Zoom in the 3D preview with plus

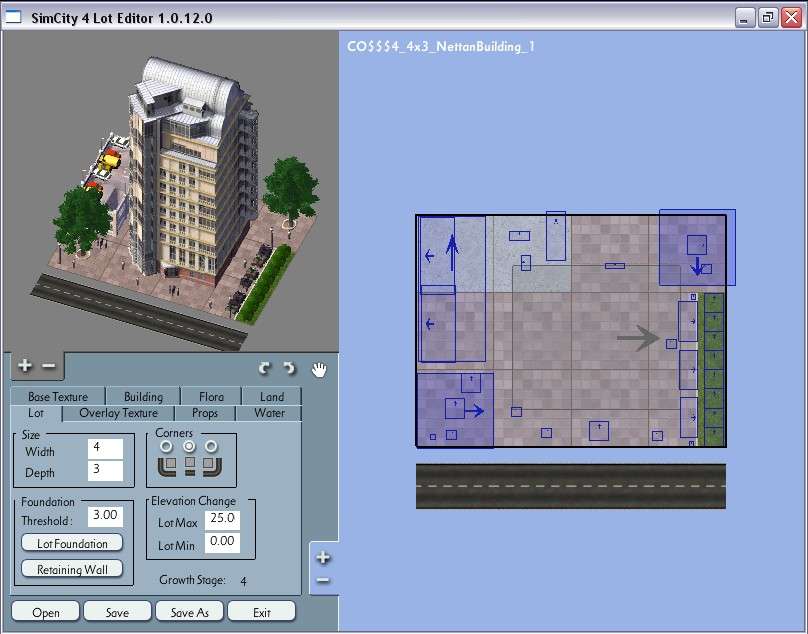pos(25,365)
